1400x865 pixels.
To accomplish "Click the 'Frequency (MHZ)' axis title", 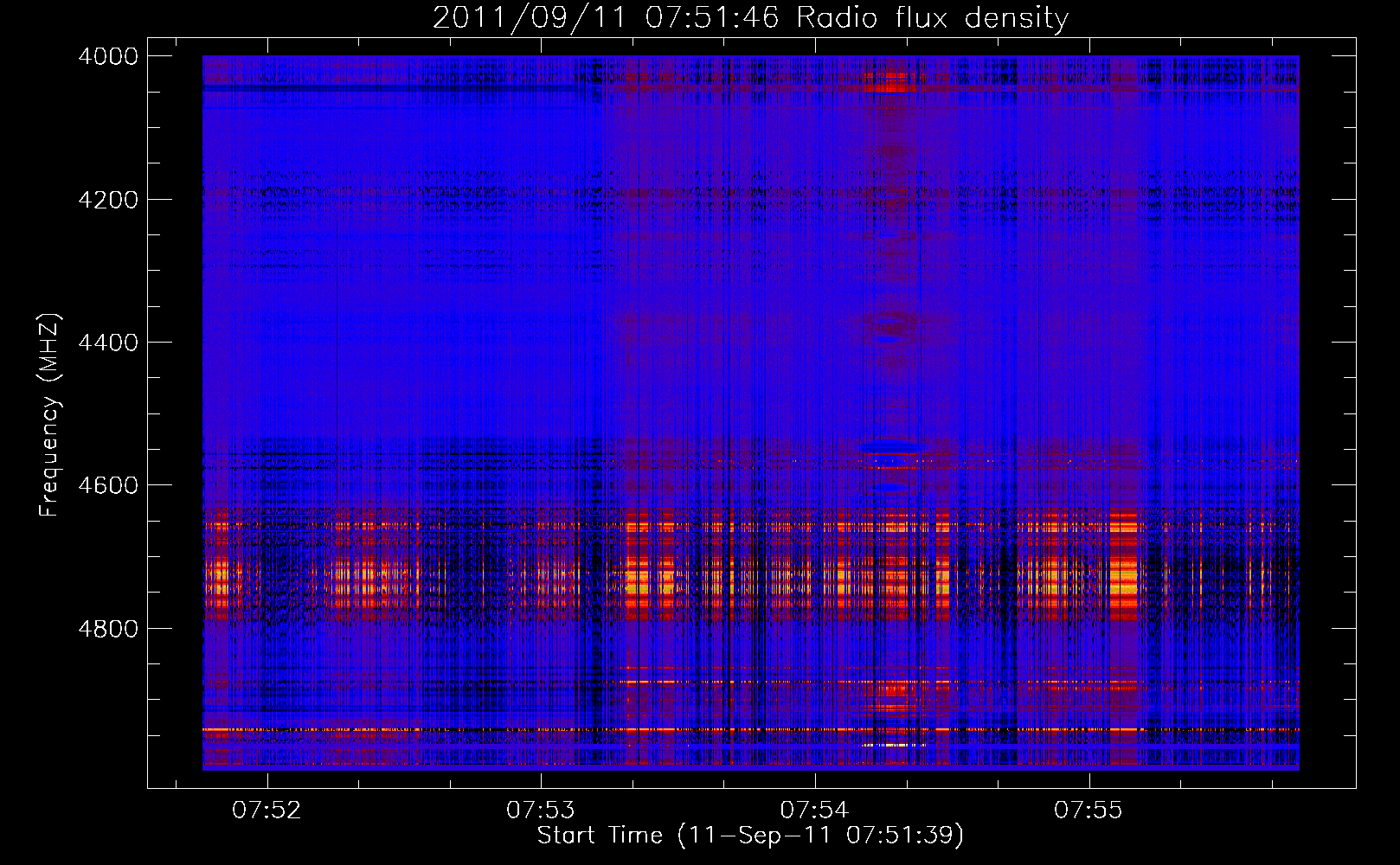I will coord(50,415).
